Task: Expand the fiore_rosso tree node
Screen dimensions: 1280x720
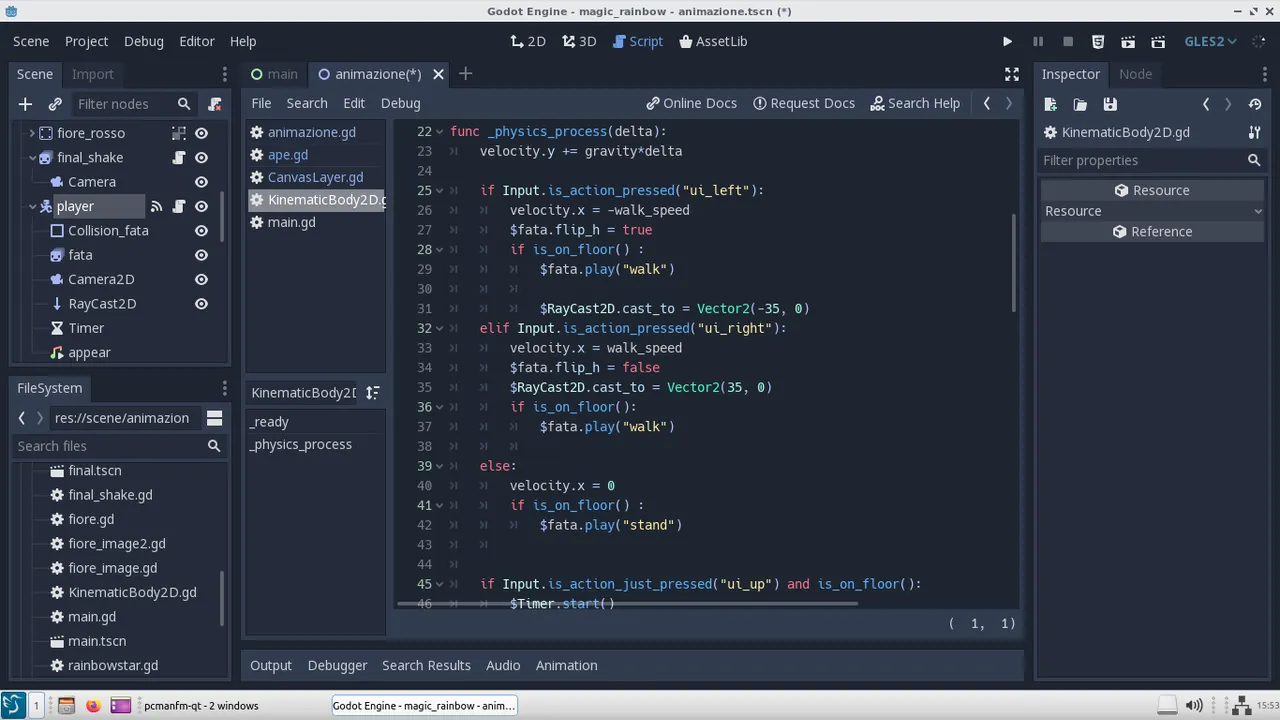Action: click(32, 133)
